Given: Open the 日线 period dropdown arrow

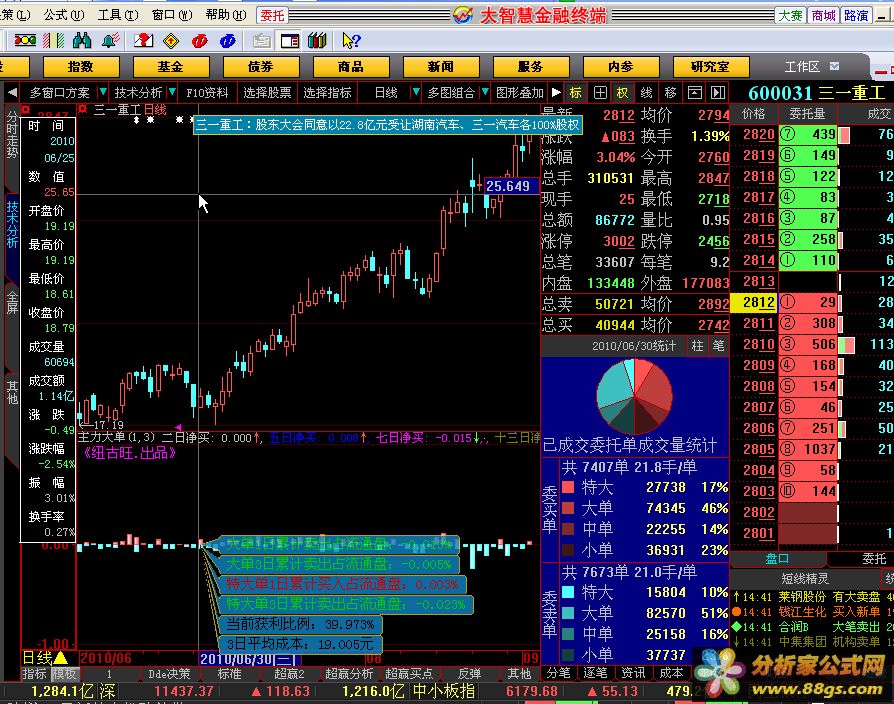Looking at the screenshot, I should 416,91.
